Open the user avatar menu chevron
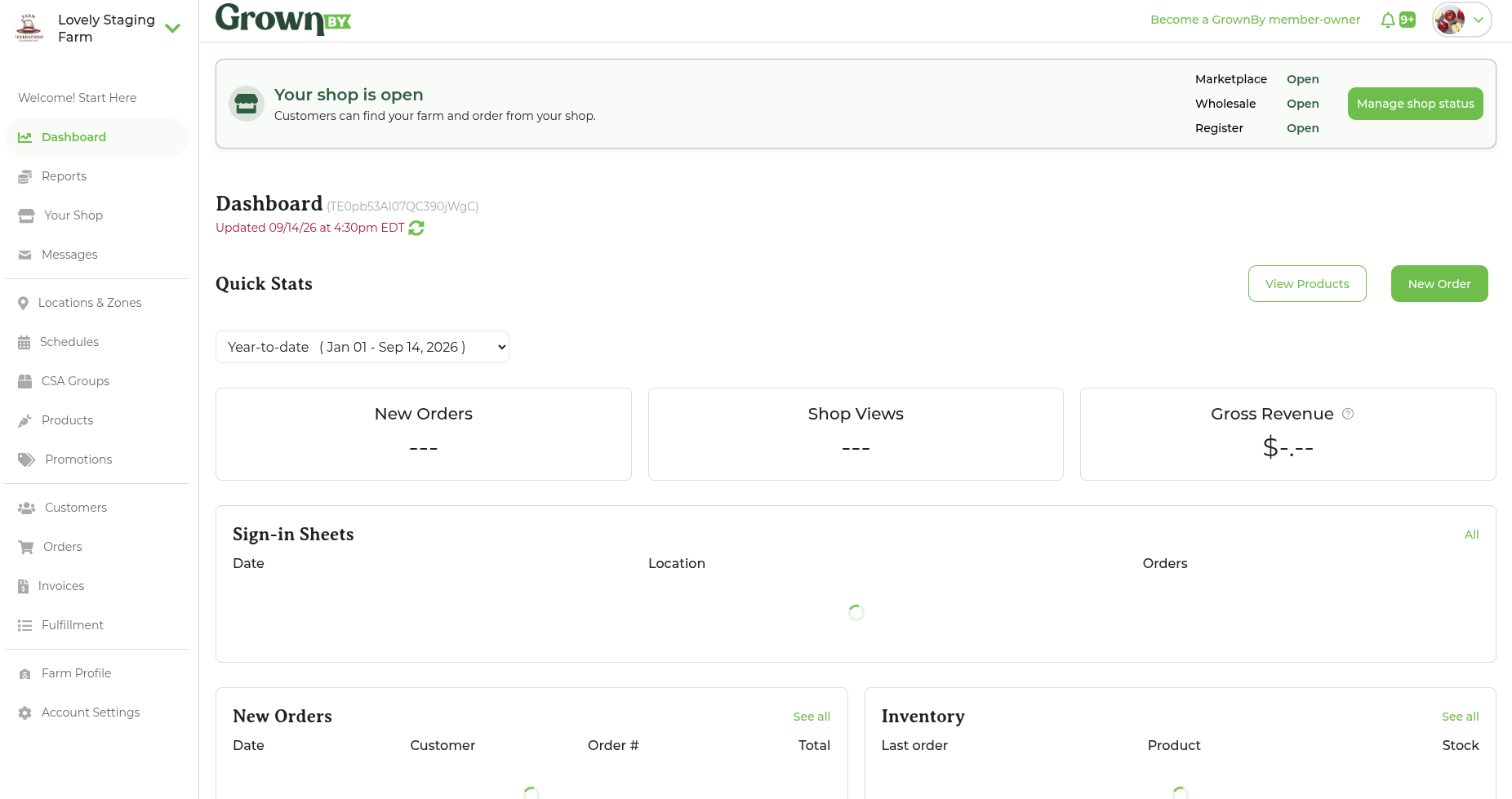Screen dimensions: 1512x799 (x=1479, y=20)
